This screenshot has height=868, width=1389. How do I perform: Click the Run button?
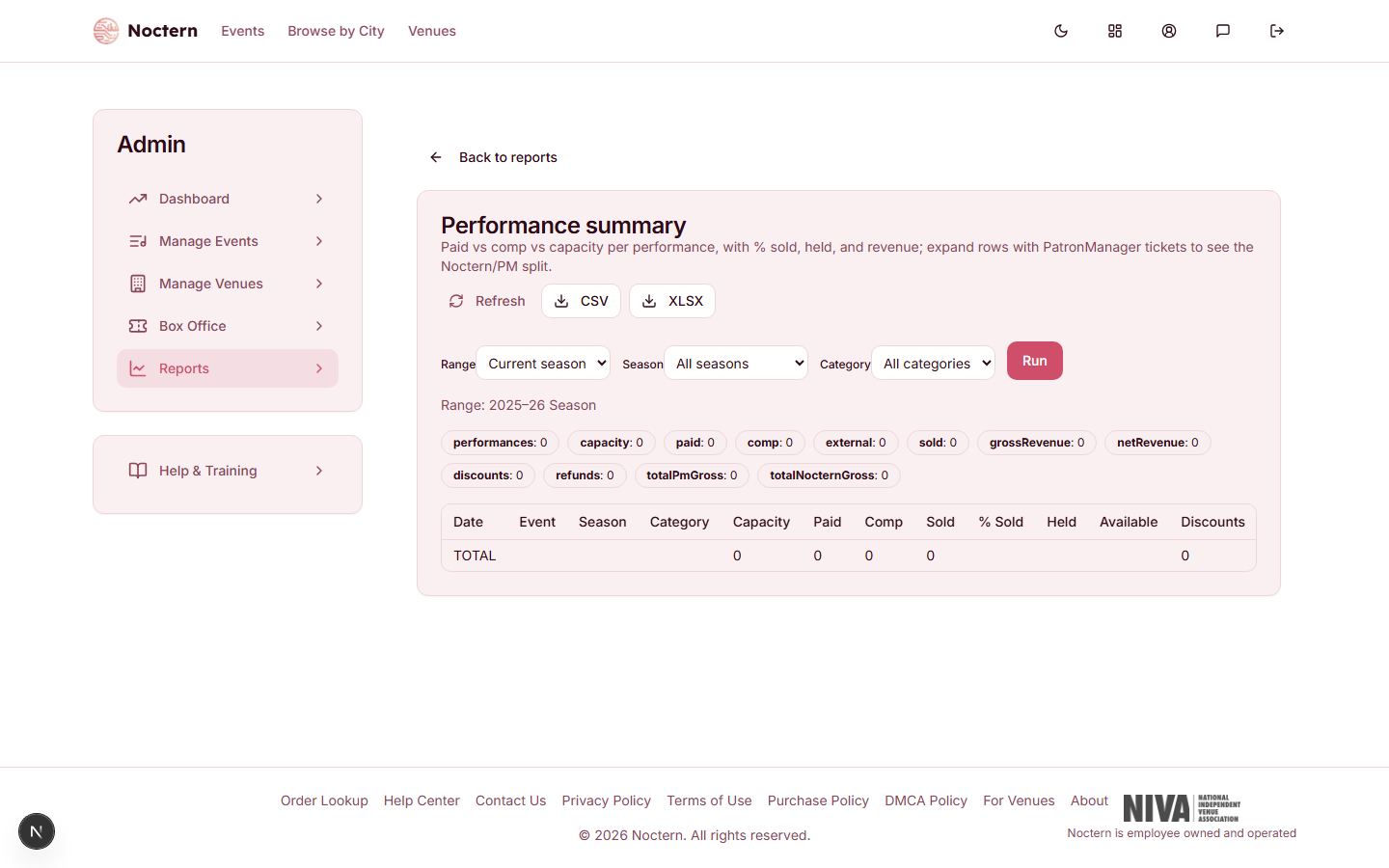1035,361
